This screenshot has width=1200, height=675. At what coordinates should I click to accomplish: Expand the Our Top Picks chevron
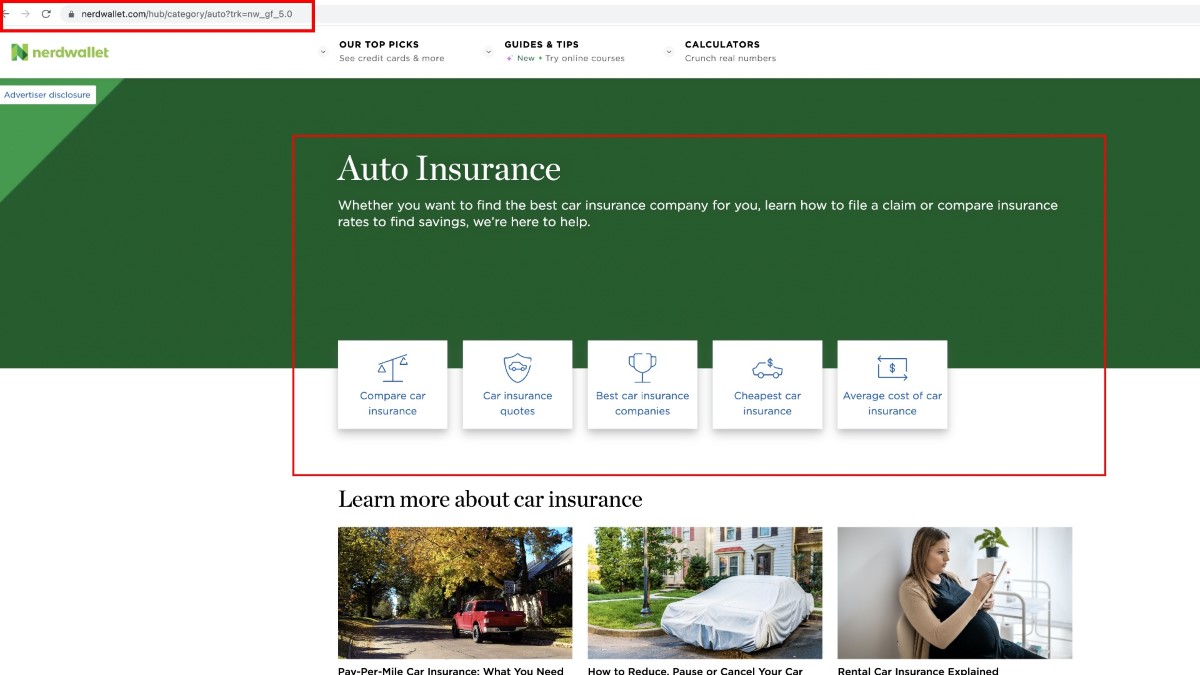323,52
